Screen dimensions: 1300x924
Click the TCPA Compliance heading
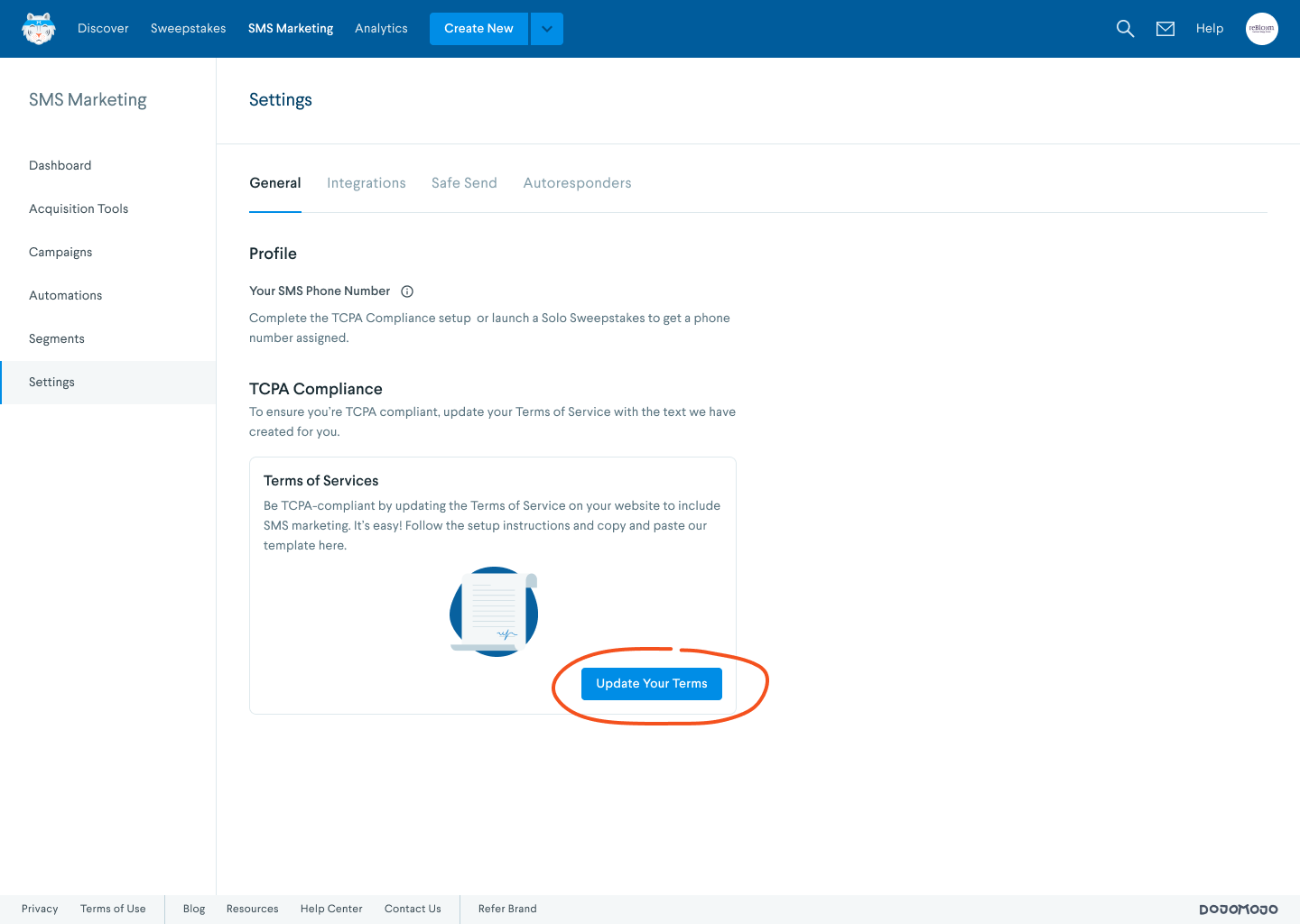coord(316,389)
